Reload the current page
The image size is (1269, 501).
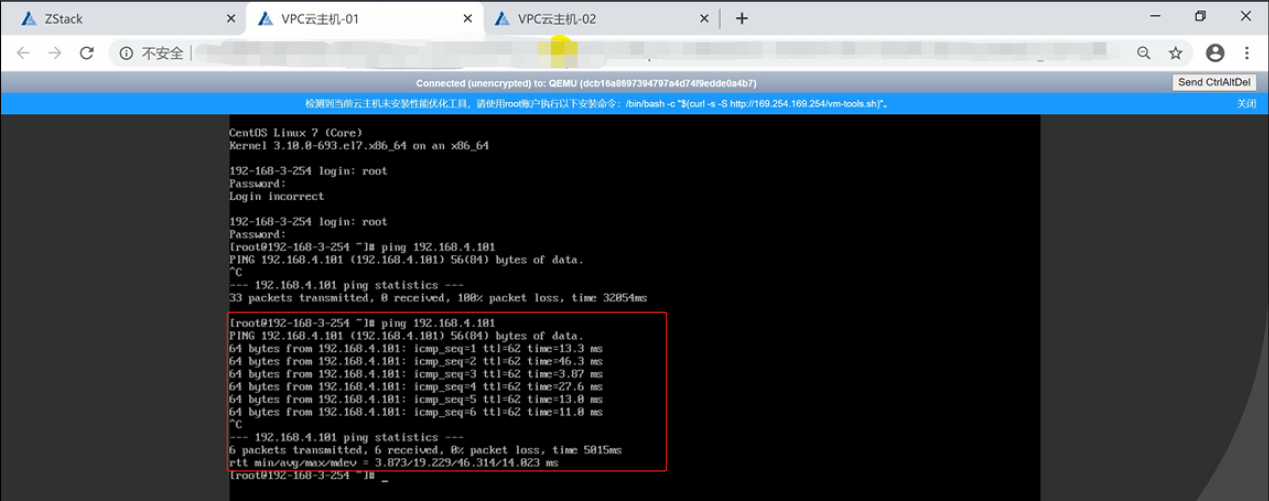point(87,53)
